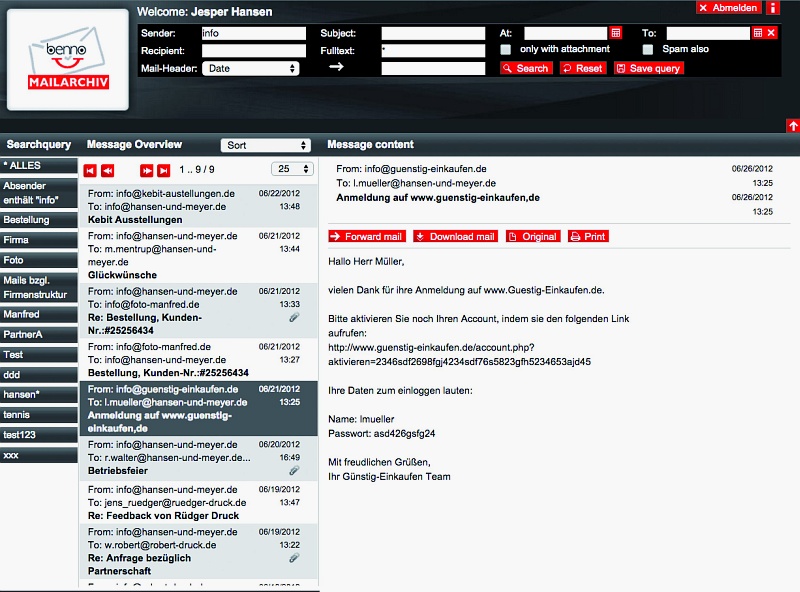The height and width of the screenshot is (592, 800).
Task: Select the test123 saved query
Action: pyautogui.click(x=39, y=435)
